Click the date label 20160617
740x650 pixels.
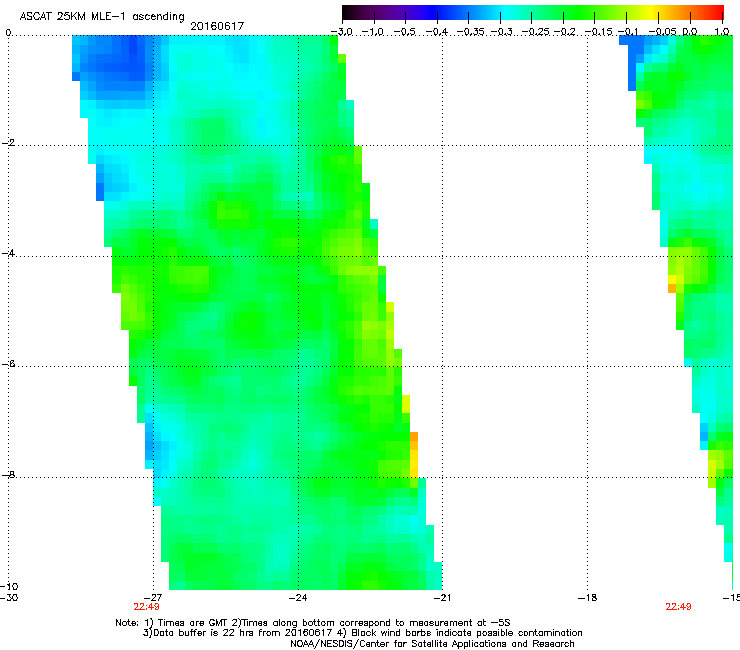(217, 26)
